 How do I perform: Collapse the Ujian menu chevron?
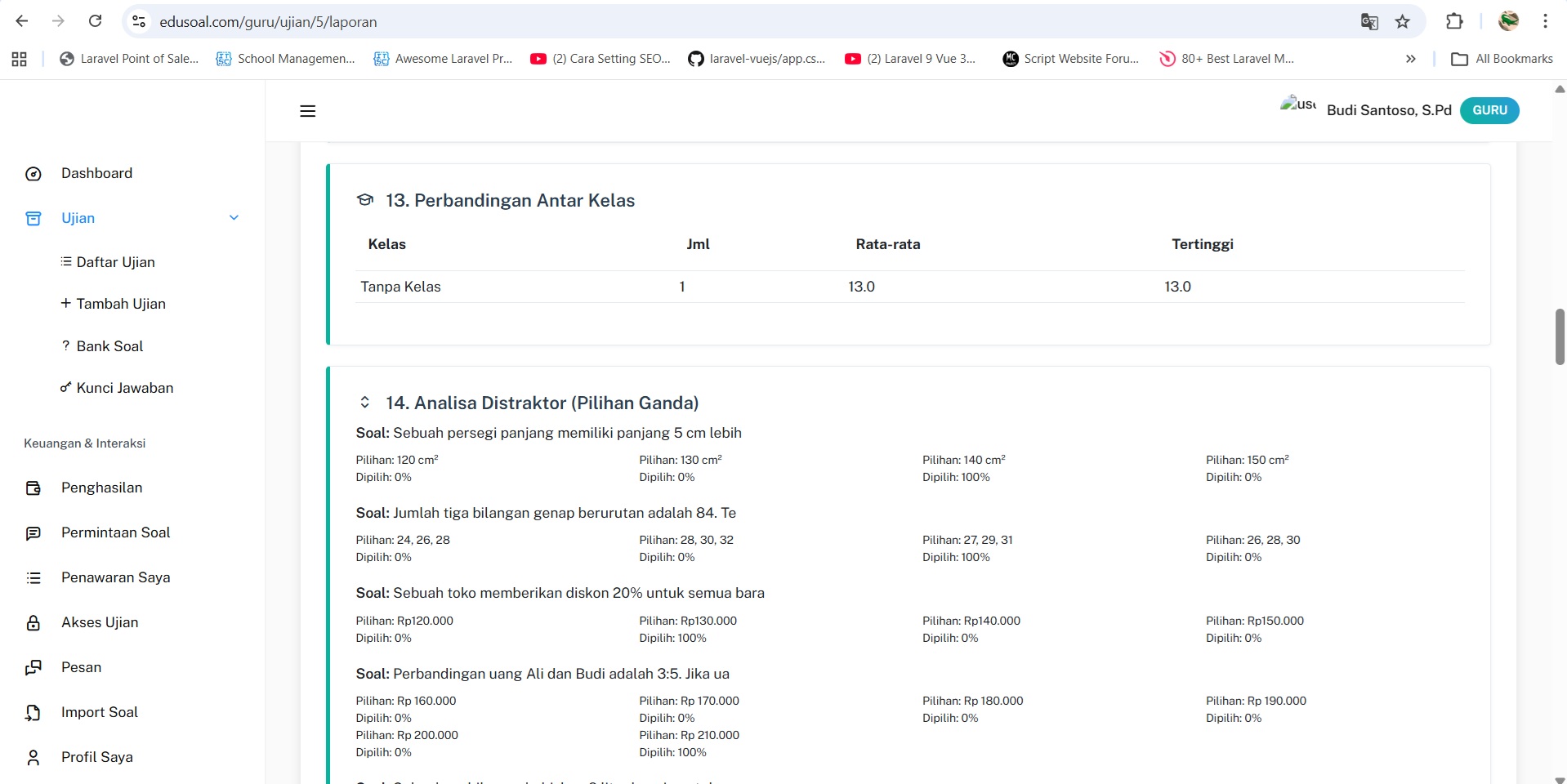click(234, 218)
